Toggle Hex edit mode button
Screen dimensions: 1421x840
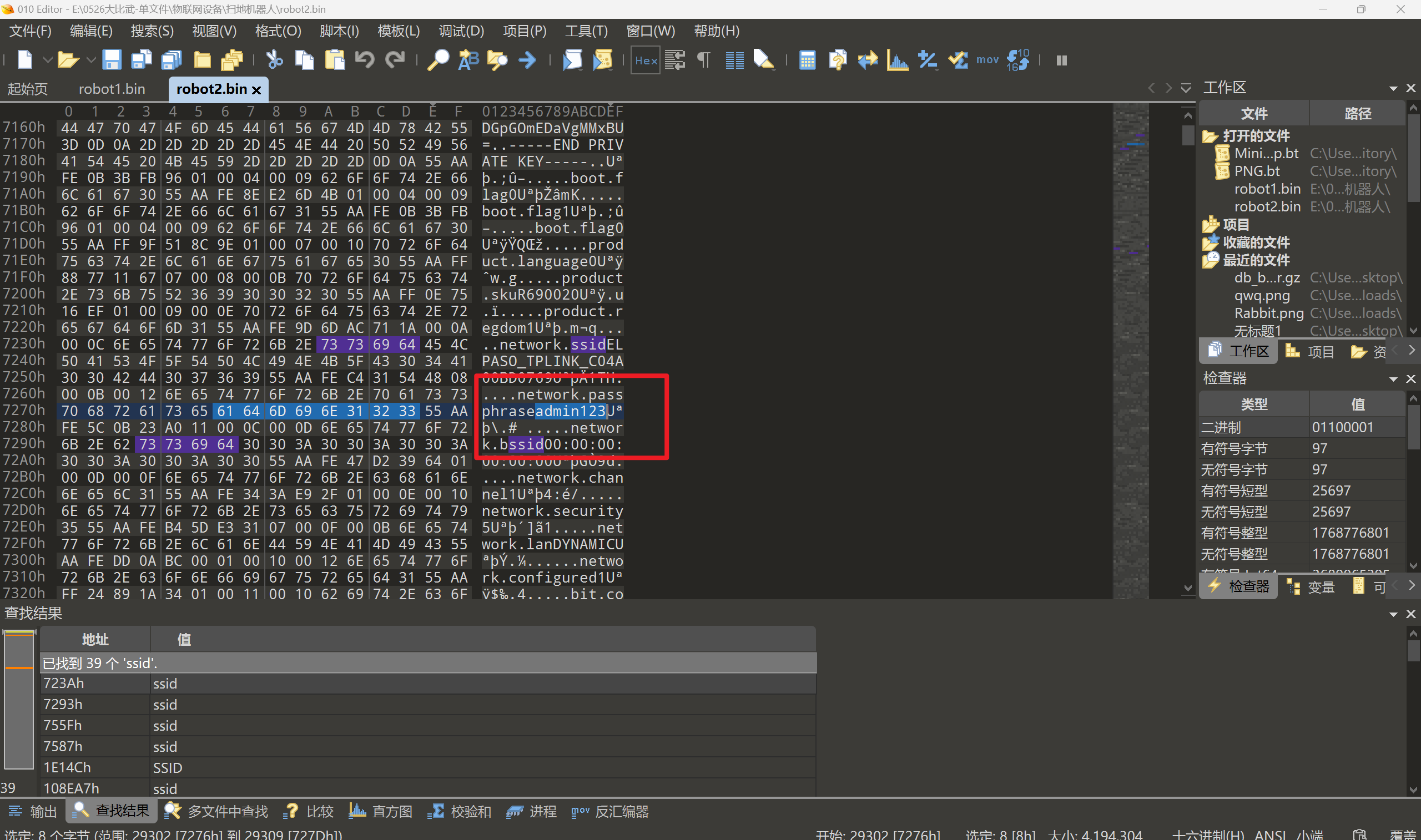[x=646, y=60]
